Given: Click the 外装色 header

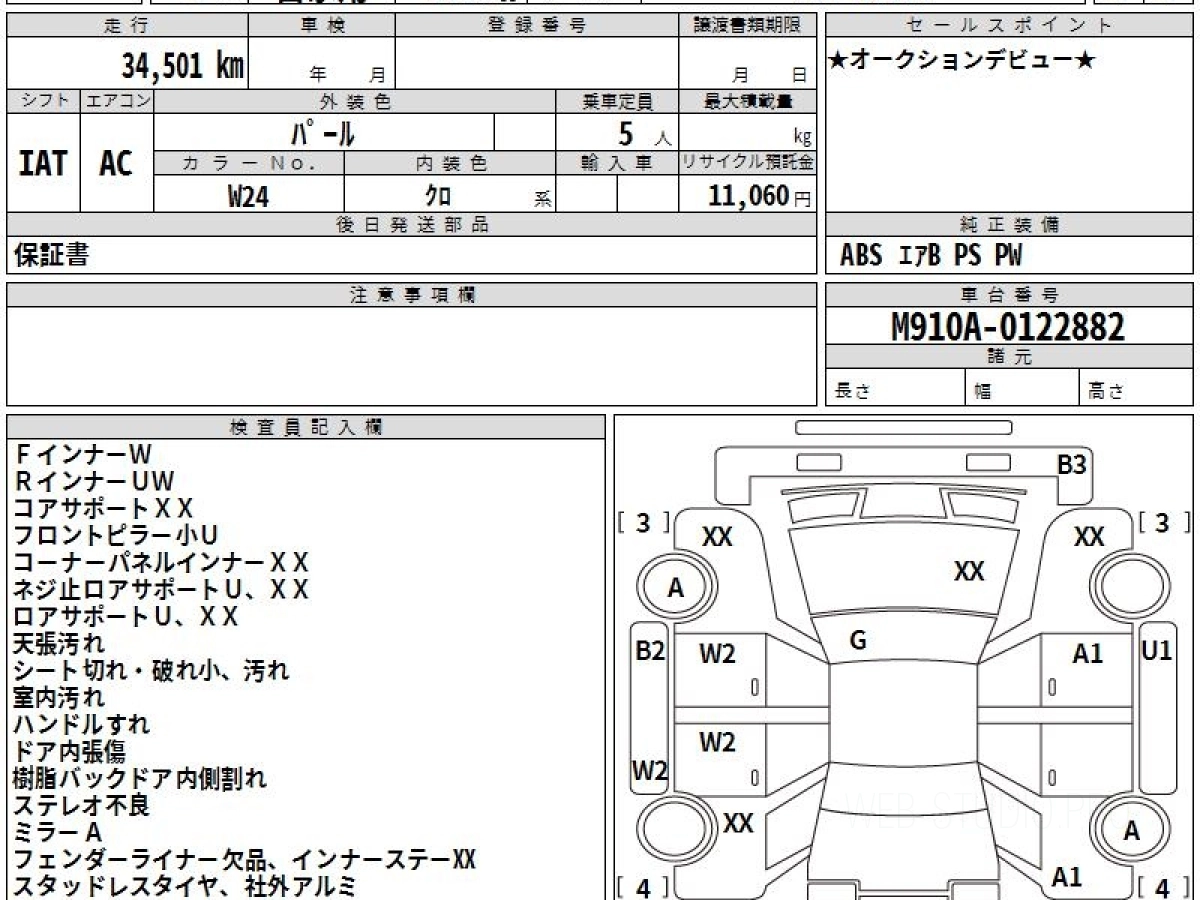Looking at the screenshot, I should click(355, 101).
